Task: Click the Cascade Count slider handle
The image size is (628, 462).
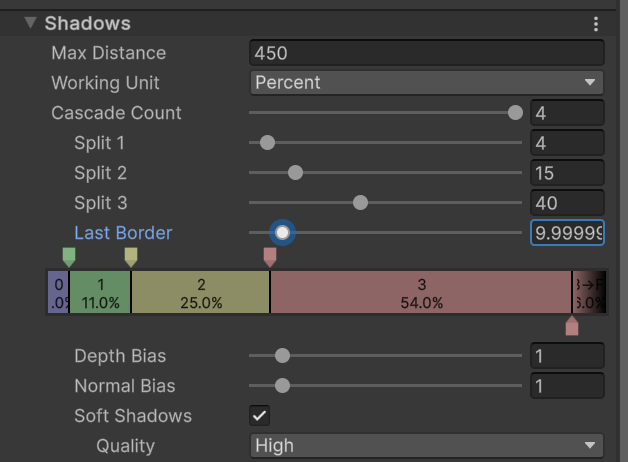Action: pos(515,113)
